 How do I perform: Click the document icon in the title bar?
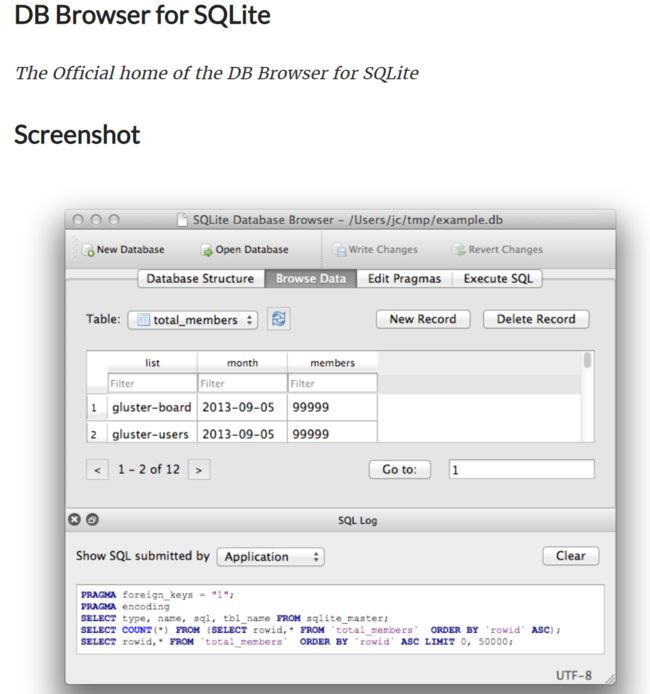[182, 220]
